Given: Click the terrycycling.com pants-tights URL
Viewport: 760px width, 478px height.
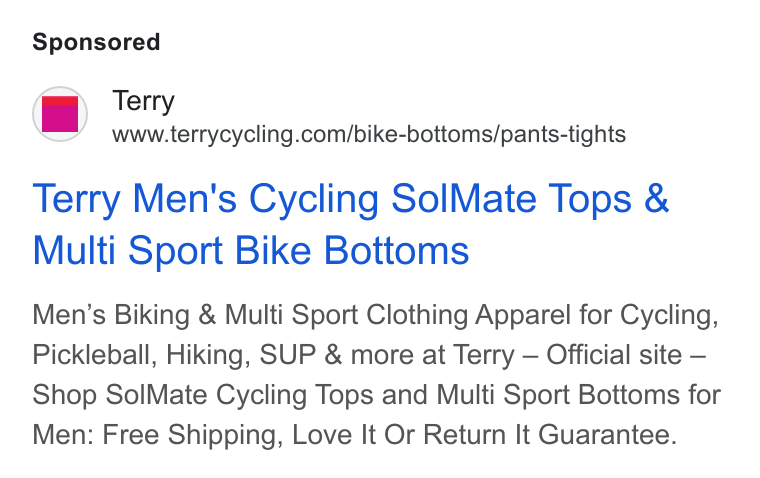Looking at the screenshot, I should [369, 134].
